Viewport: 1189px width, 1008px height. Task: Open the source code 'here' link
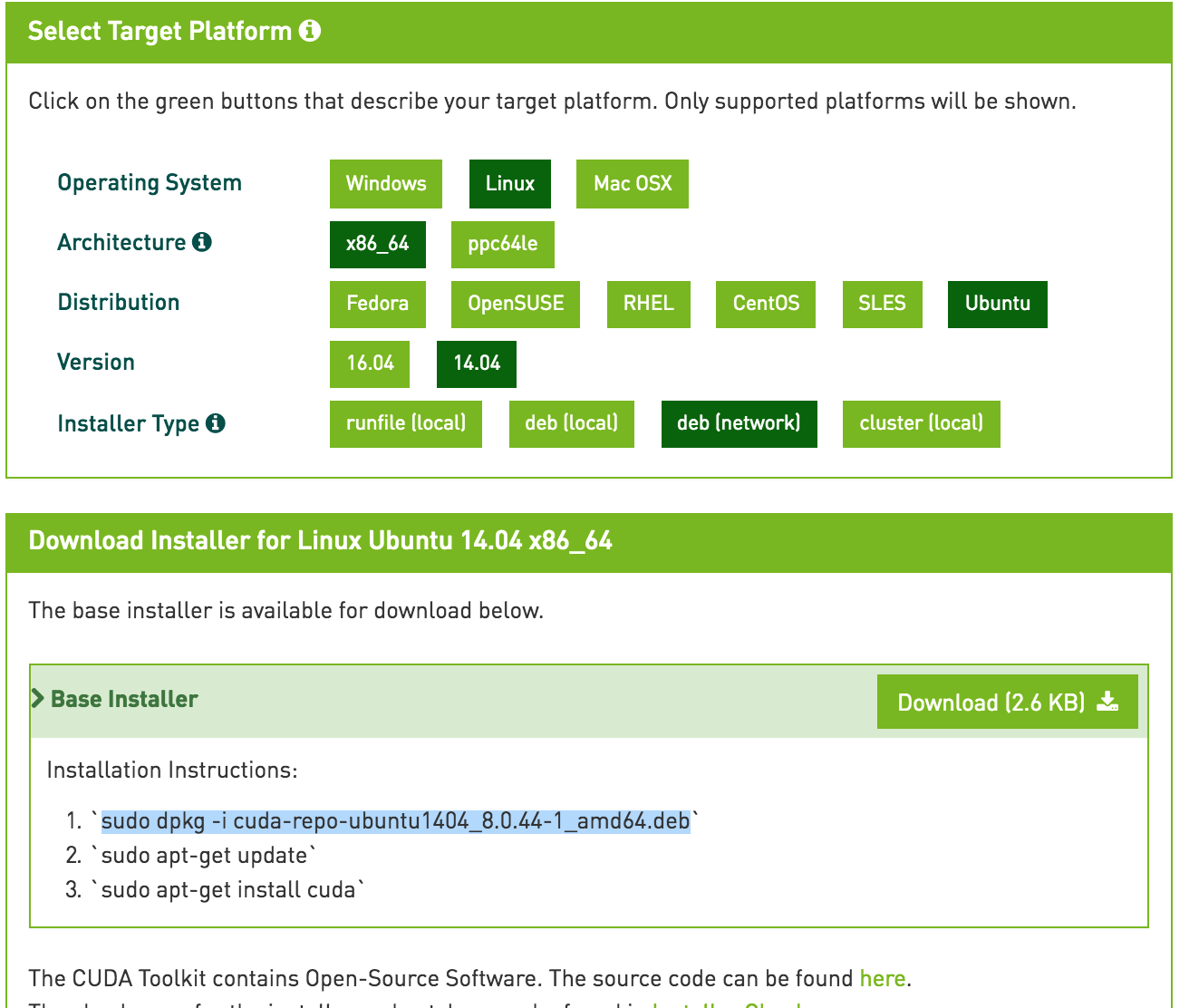click(883, 978)
